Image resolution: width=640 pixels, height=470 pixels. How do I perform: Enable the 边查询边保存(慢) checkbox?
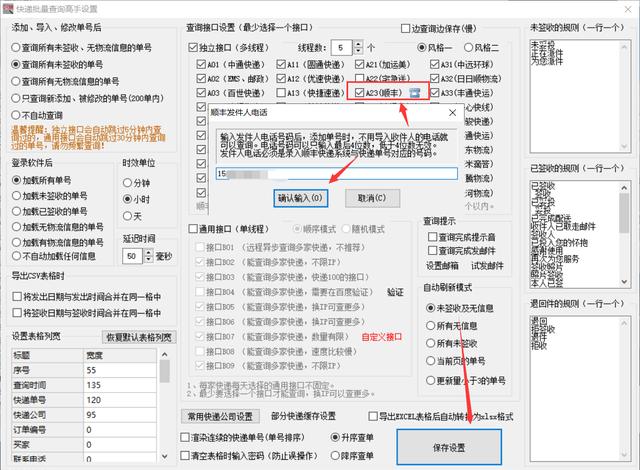point(407,30)
